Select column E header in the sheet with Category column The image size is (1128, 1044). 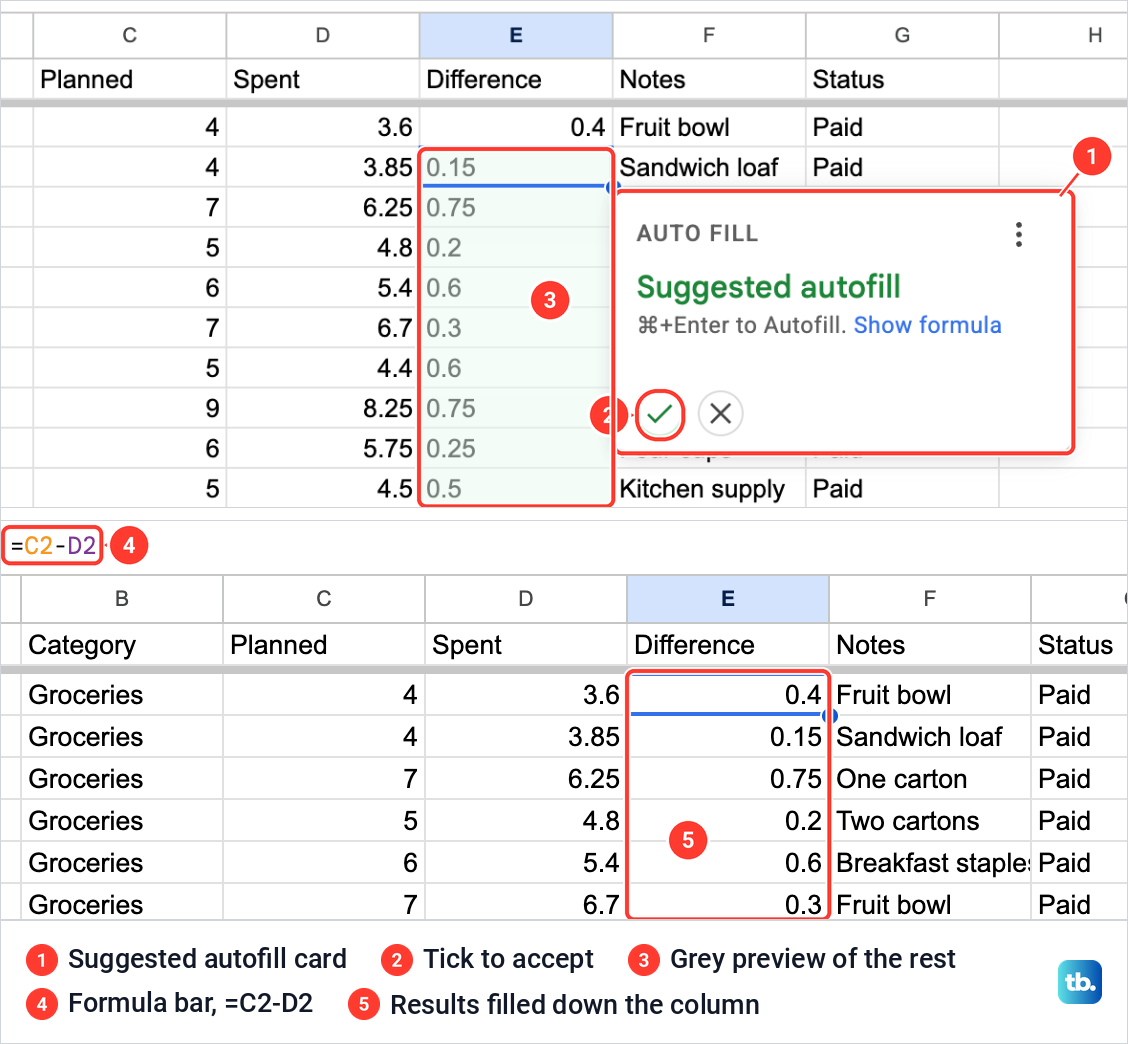pyautogui.click(x=728, y=599)
